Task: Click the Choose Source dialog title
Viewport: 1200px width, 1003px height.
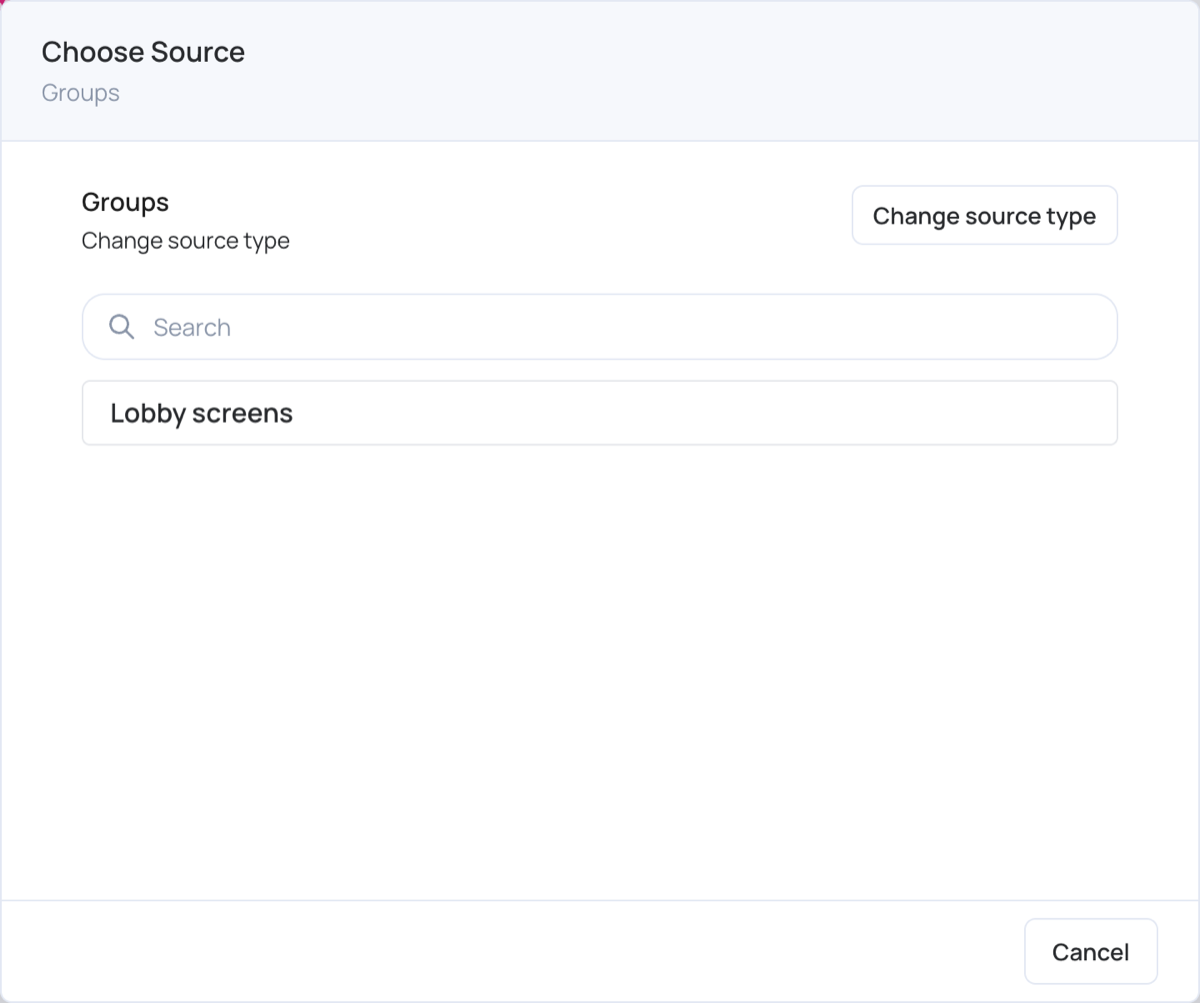Action: click(x=143, y=52)
